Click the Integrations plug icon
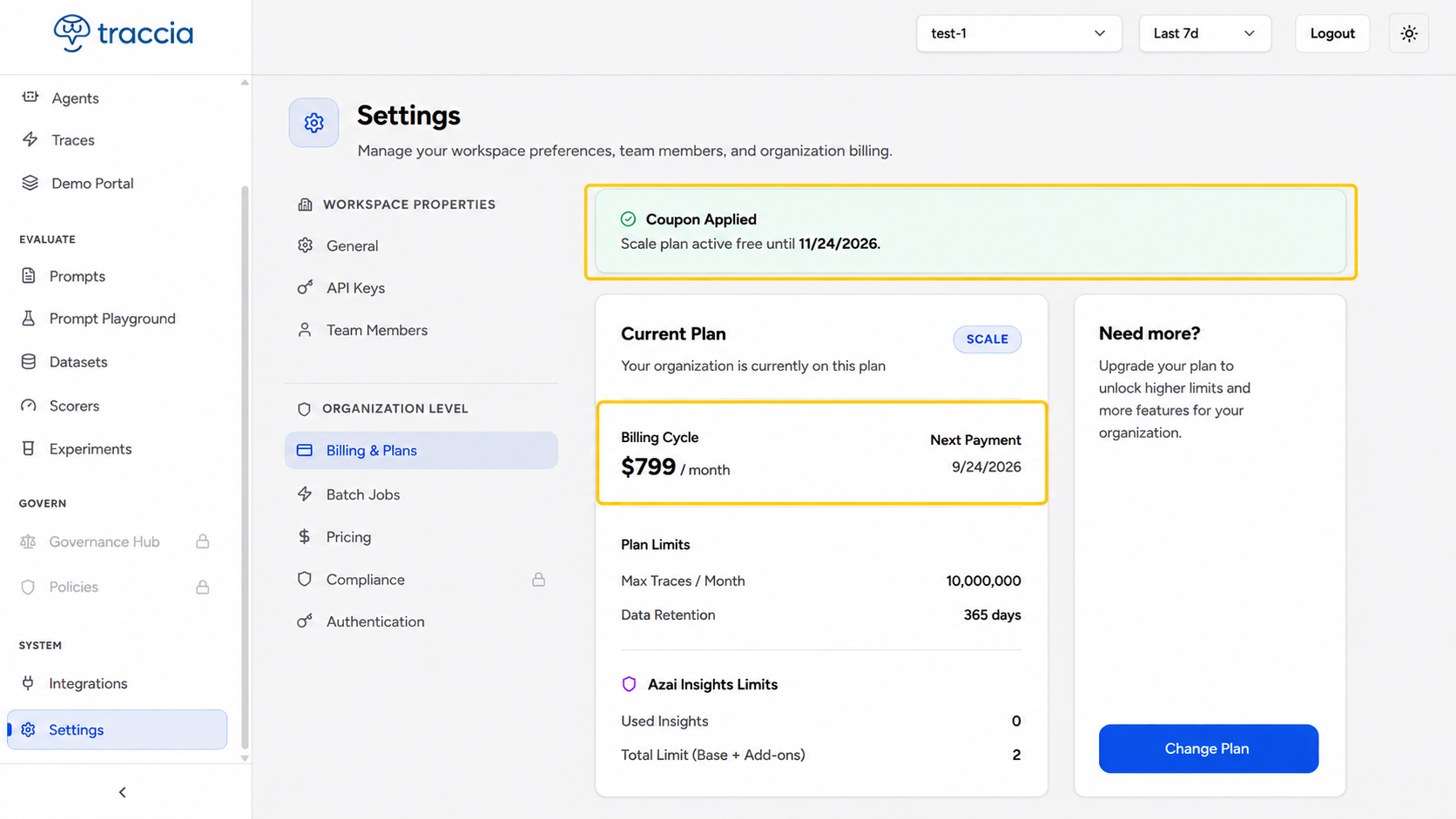Image resolution: width=1456 pixels, height=819 pixels. tap(28, 683)
